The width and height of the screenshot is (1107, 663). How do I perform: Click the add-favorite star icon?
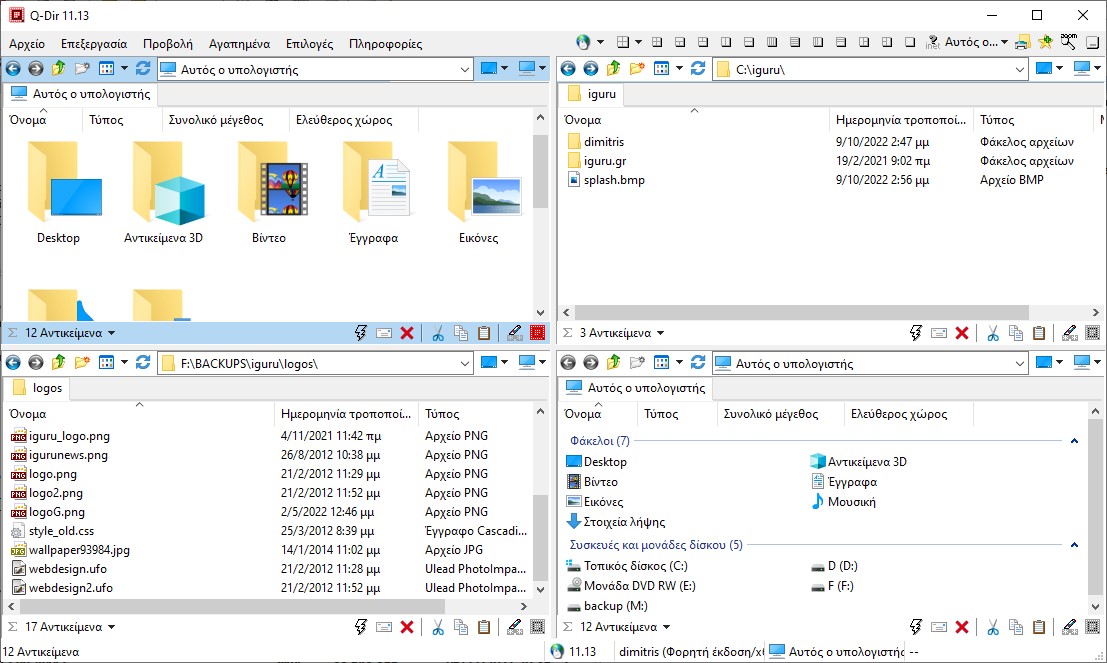point(1046,42)
